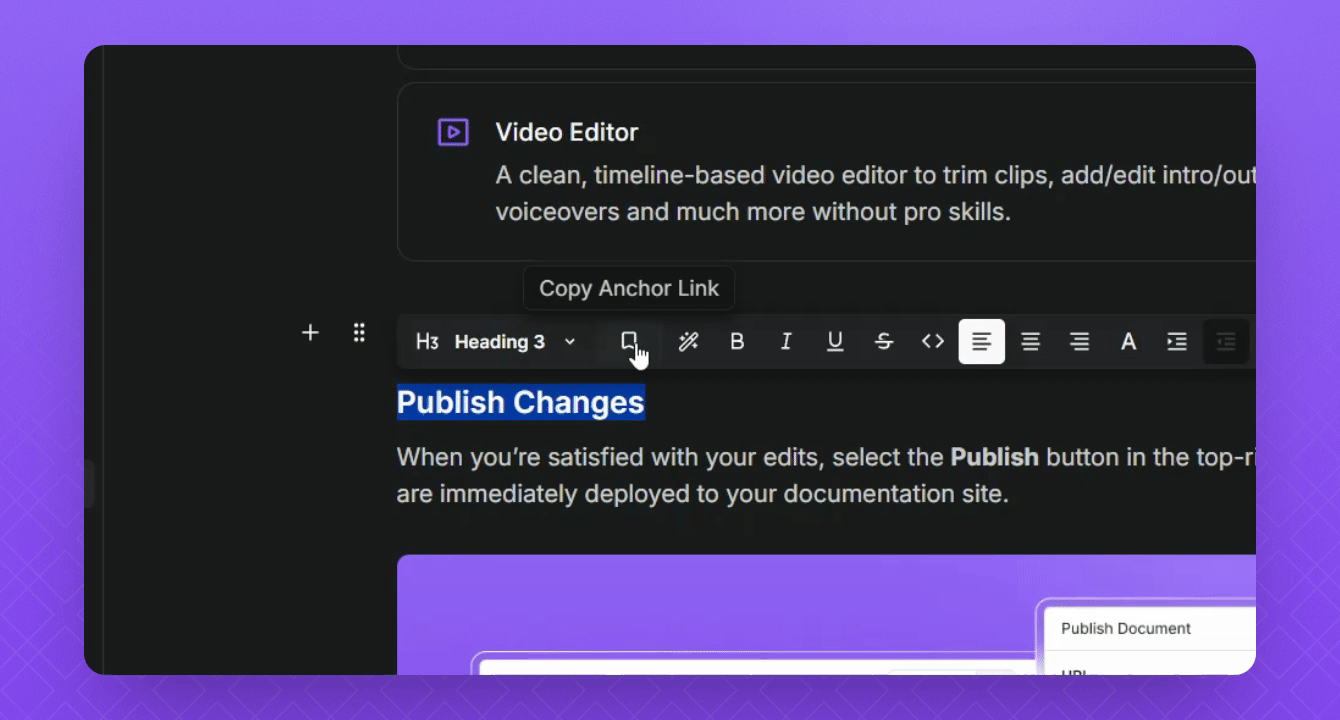Open the text color picker
This screenshot has width=1340, height=720.
(1128, 342)
